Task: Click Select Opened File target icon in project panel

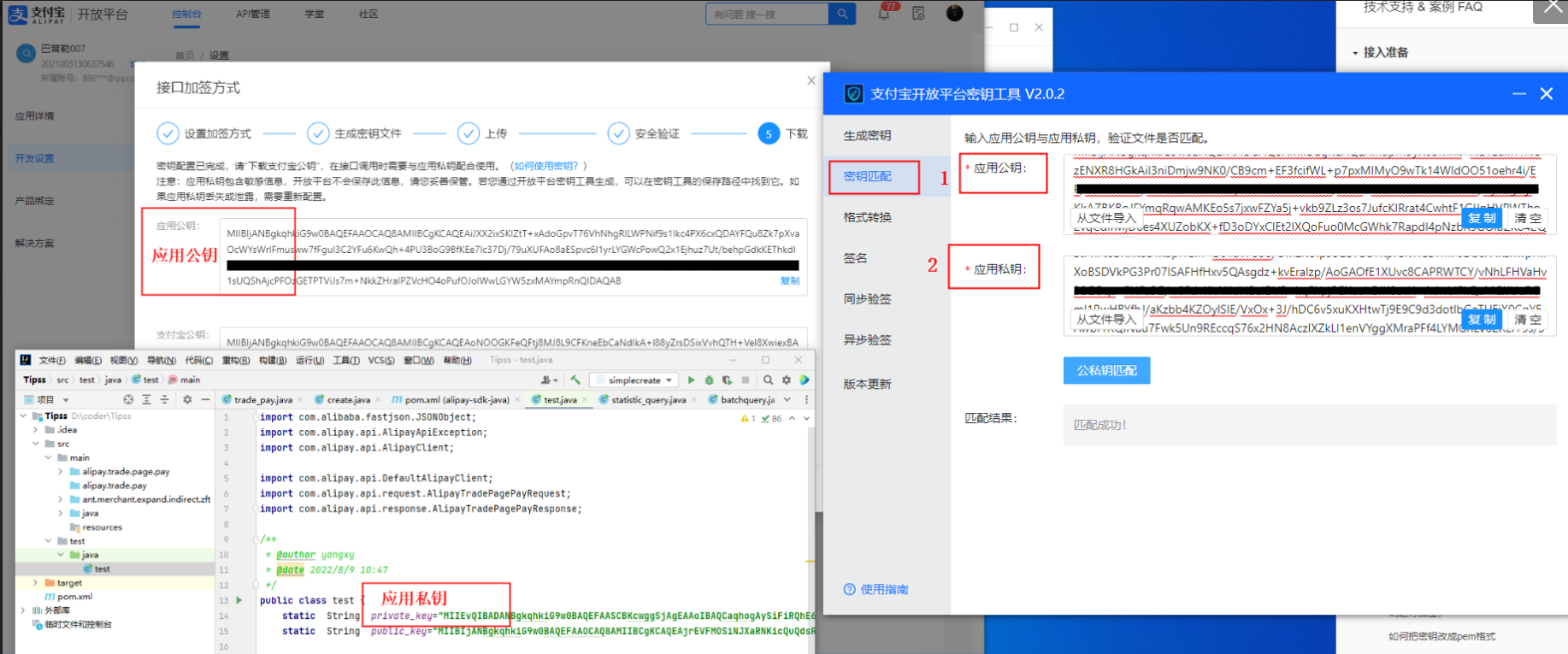Action: [x=128, y=399]
